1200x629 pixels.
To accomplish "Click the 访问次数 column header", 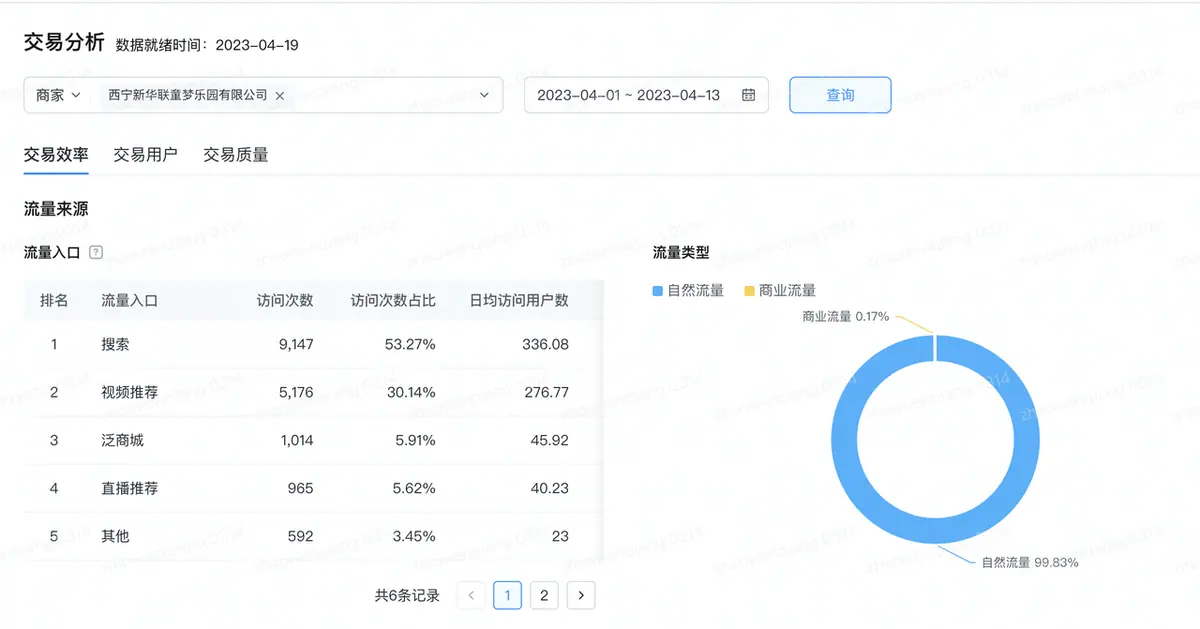I will click(x=285, y=300).
